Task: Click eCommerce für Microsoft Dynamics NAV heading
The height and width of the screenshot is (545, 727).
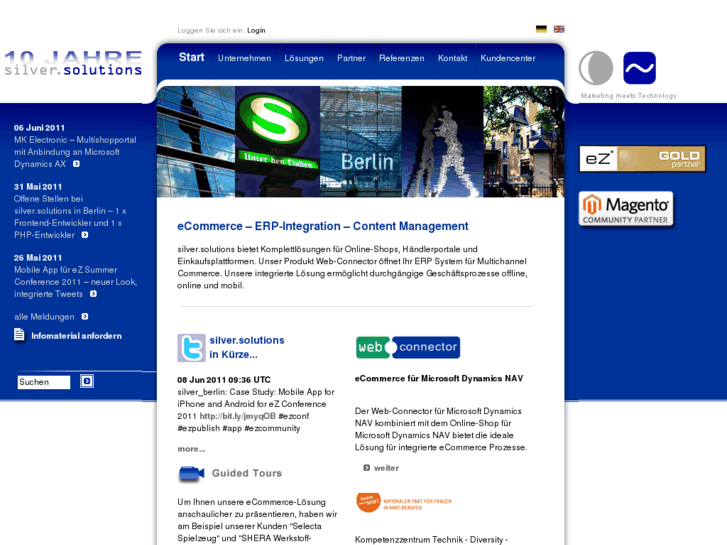Action: pos(439,378)
